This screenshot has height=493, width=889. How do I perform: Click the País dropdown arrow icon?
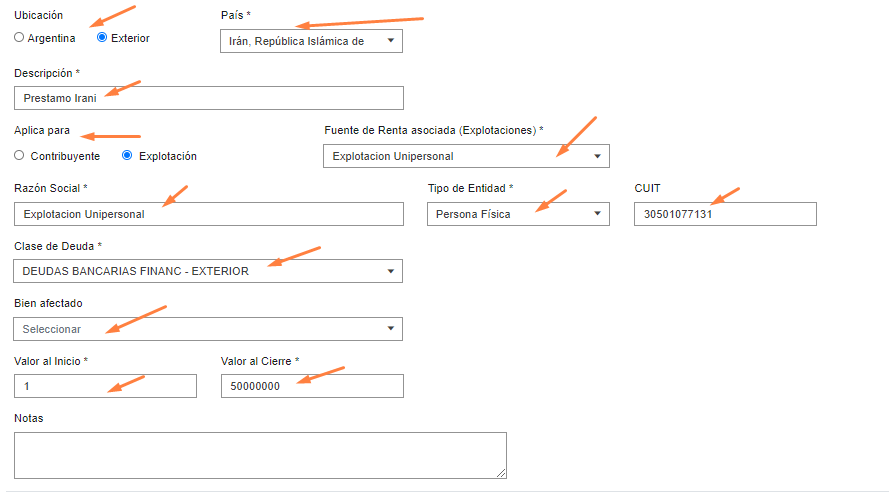click(391, 41)
